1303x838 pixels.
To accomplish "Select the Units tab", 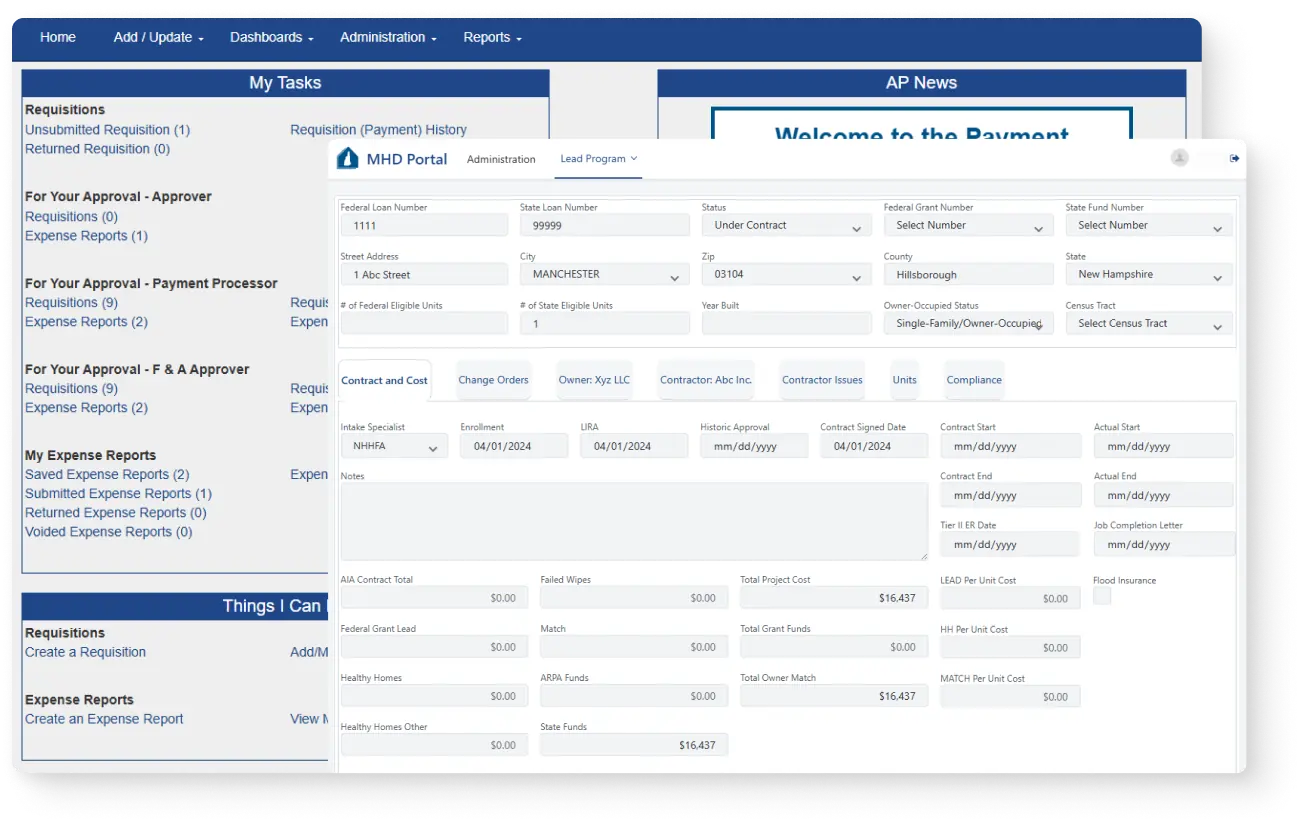I will point(903,379).
